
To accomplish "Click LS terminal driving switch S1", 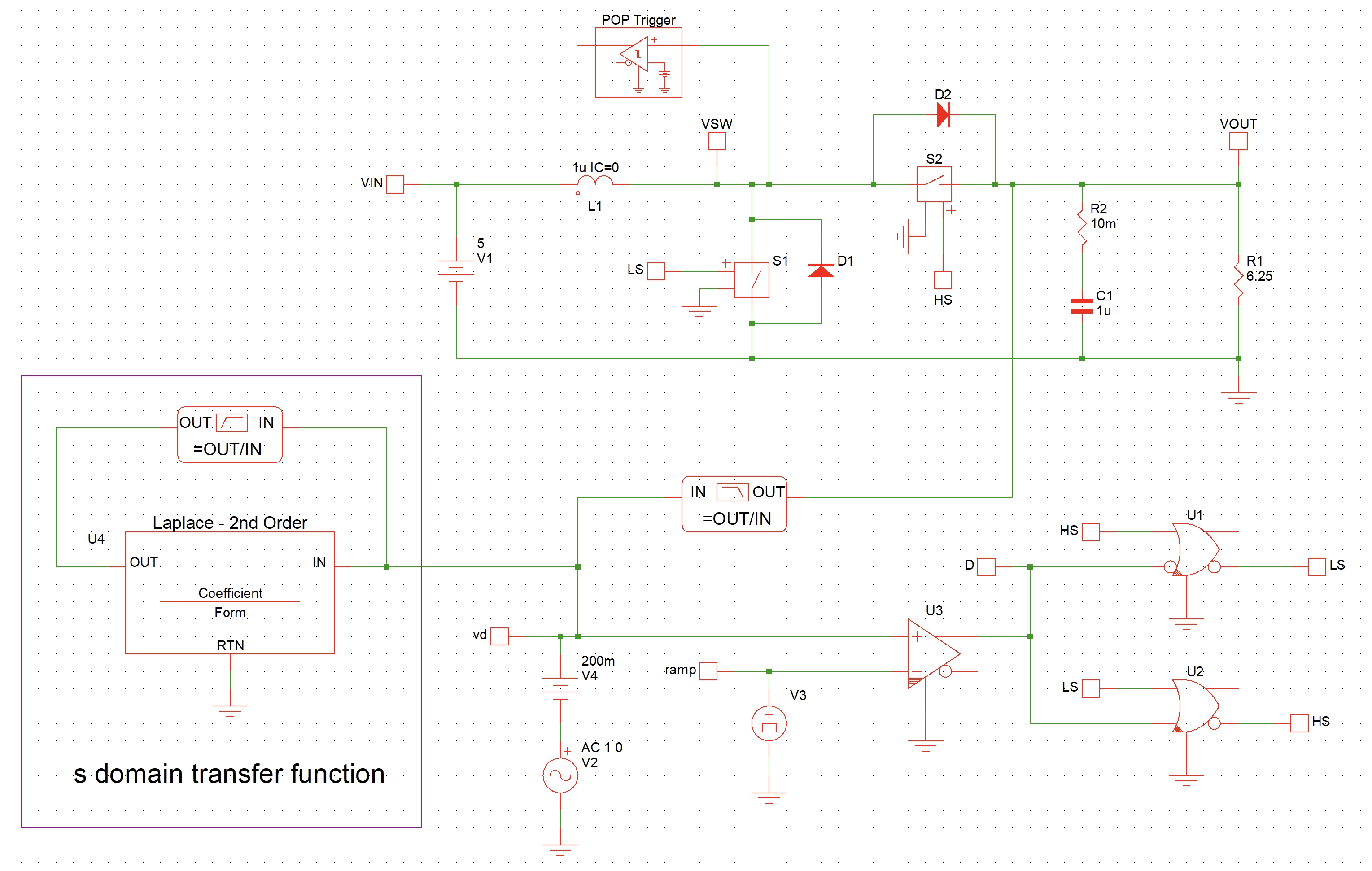I will 656,270.
